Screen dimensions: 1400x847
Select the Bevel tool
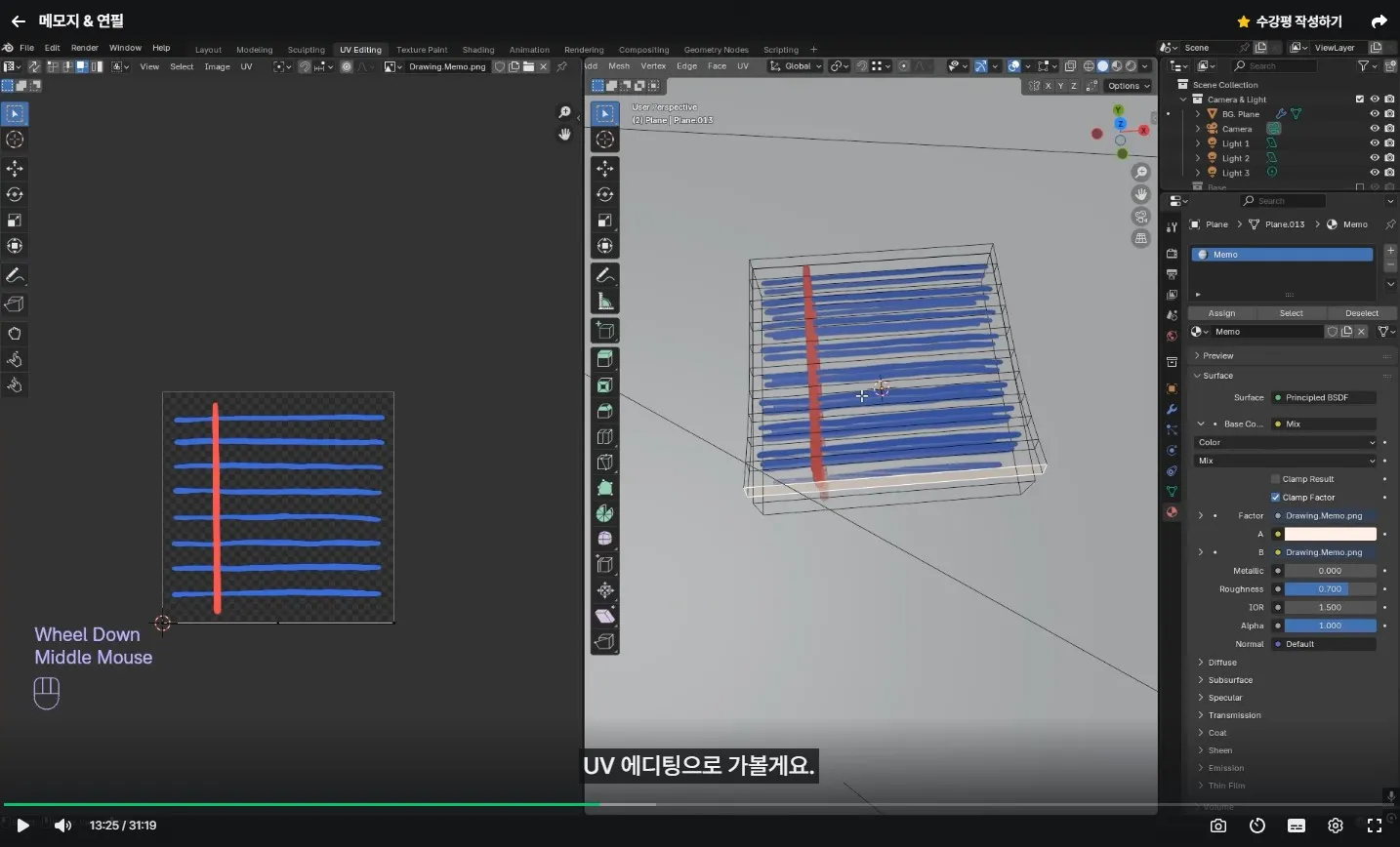(x=605, y=411)
